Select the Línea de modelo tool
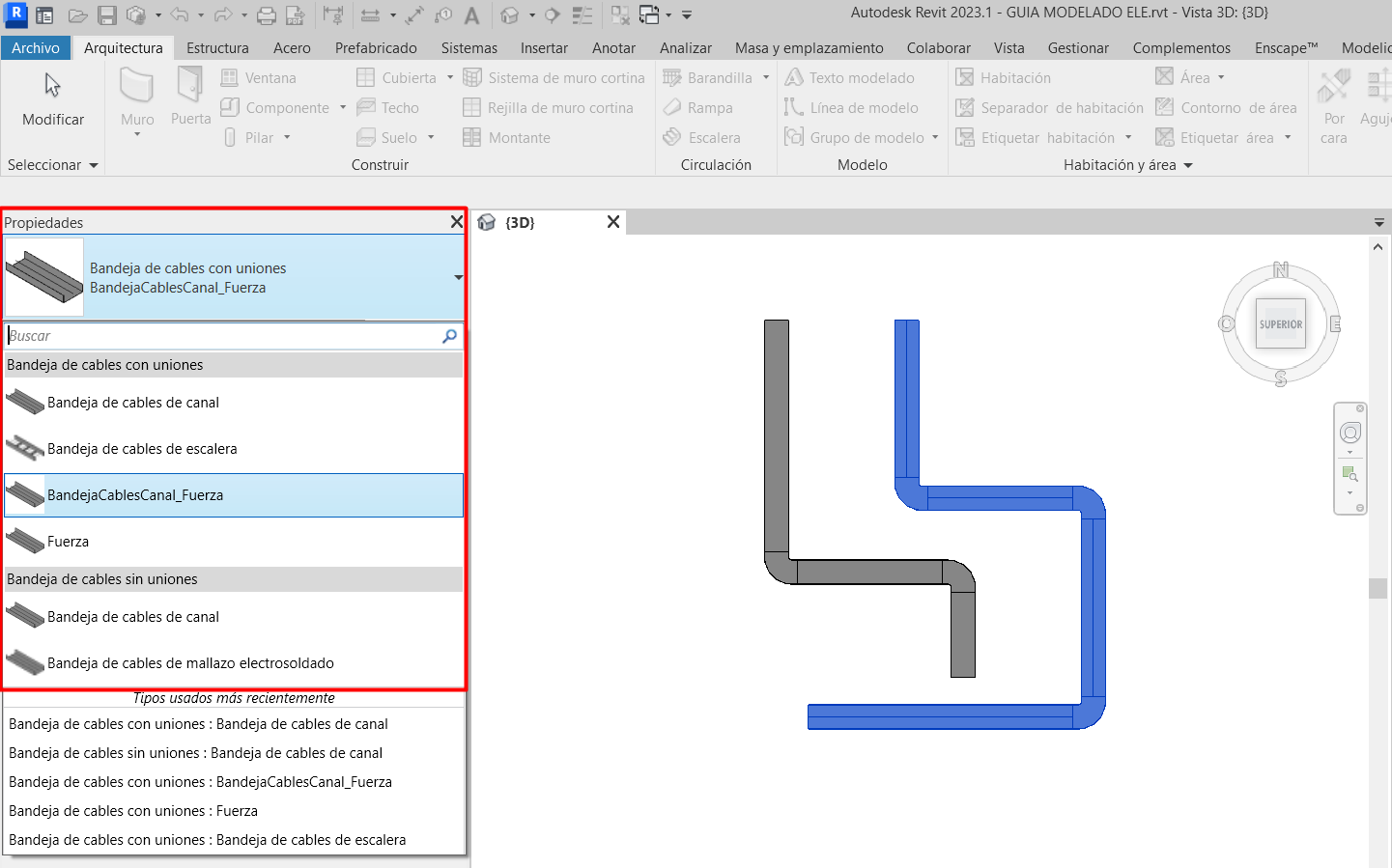Screen dimensions: 1392x868 [x=851, y=108]
